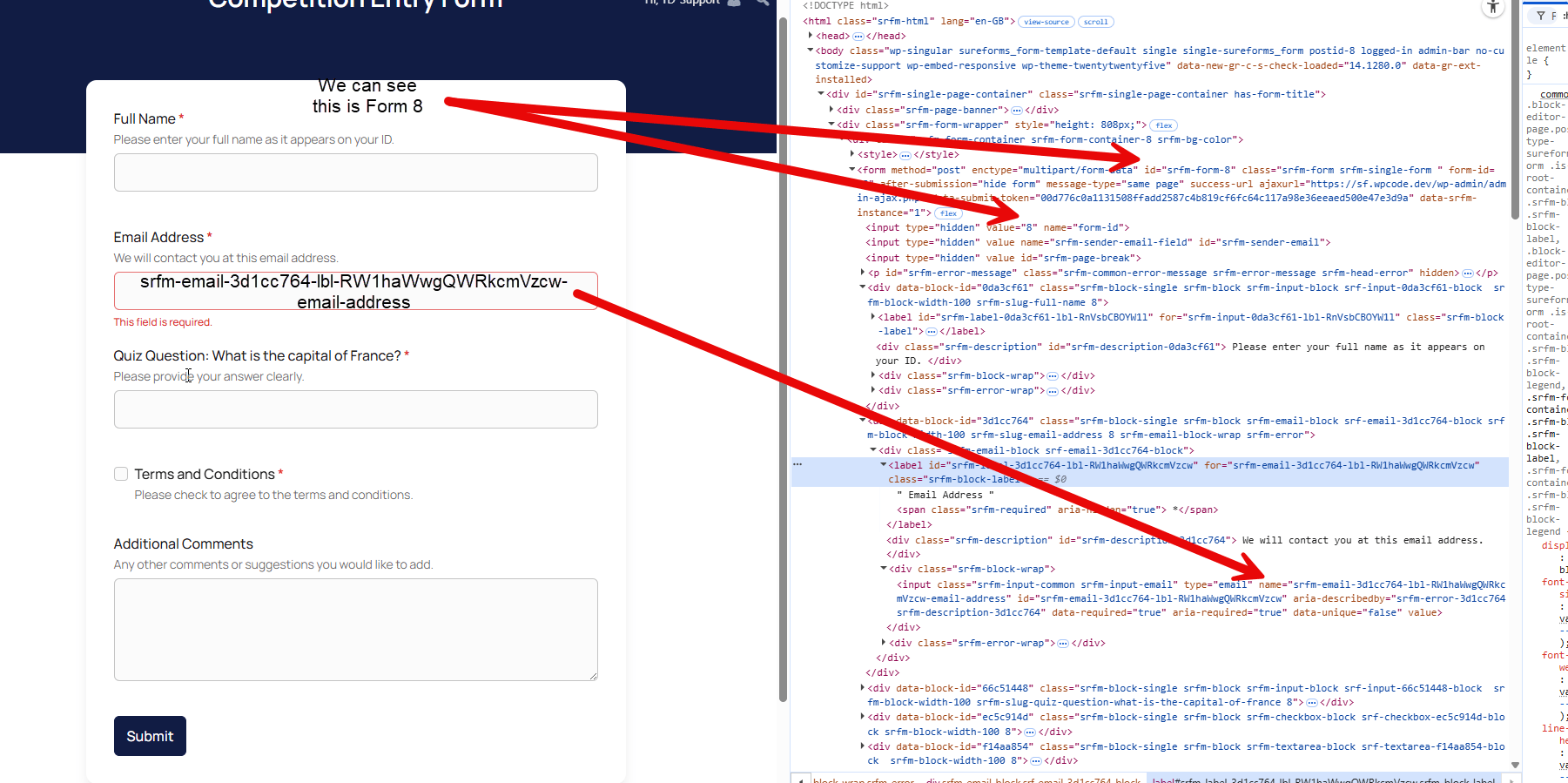
Task: Click the flex badge on srfm-form-wrapper div
Action: tap(1163, 125)
